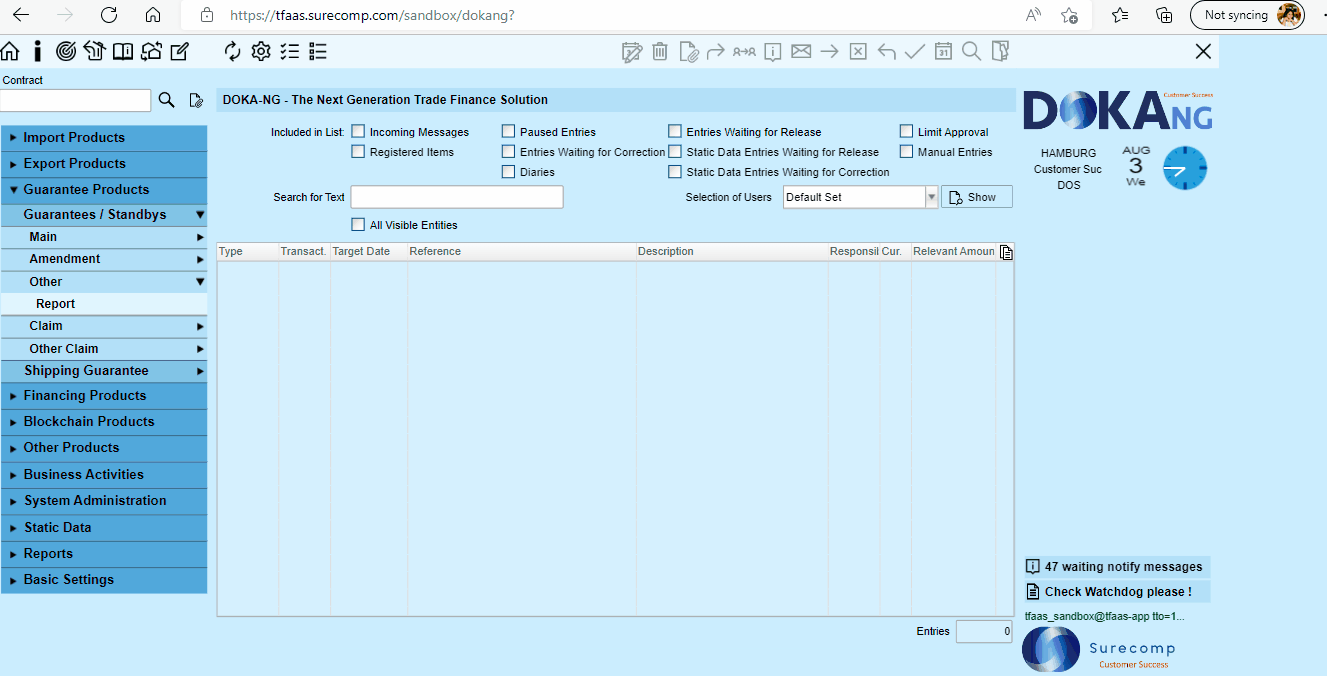Click the user-to-user reassign icon
Screen dimensions: 1327x676
click(x=744, y=52)
